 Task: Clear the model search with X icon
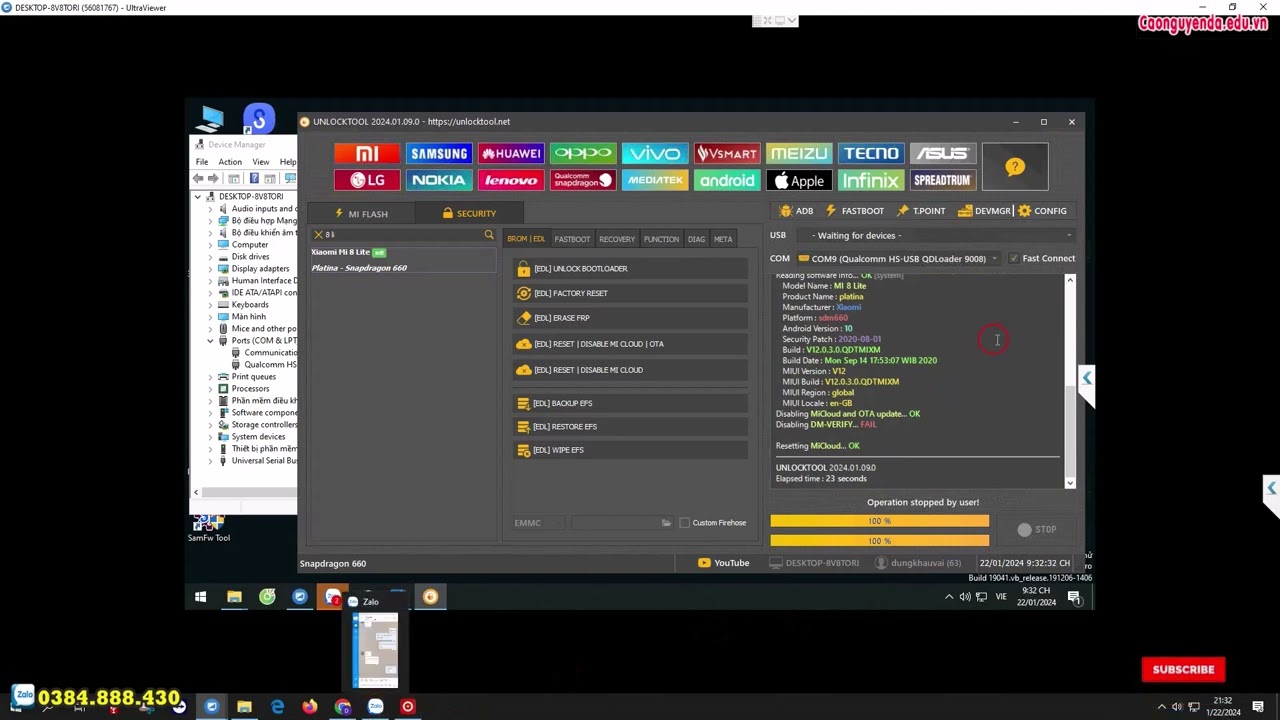click(x=318, y=235)
